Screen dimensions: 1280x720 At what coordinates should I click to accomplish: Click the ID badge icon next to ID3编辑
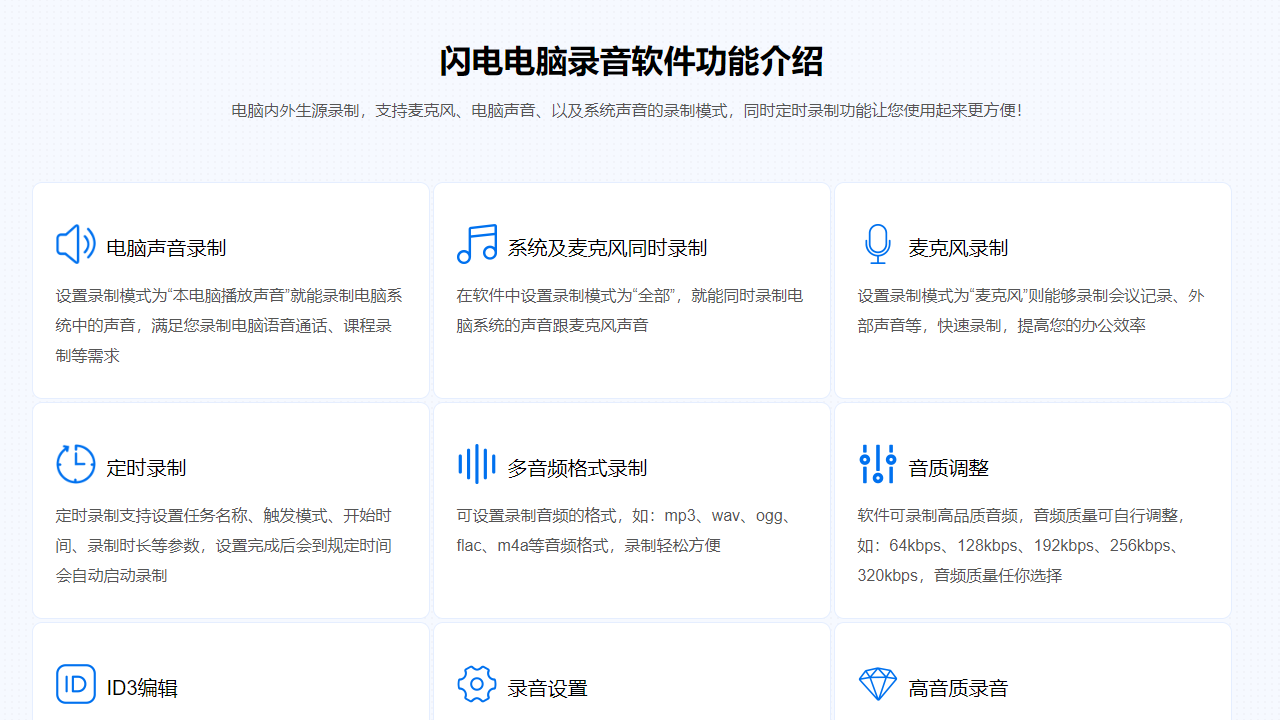(75, 683)
